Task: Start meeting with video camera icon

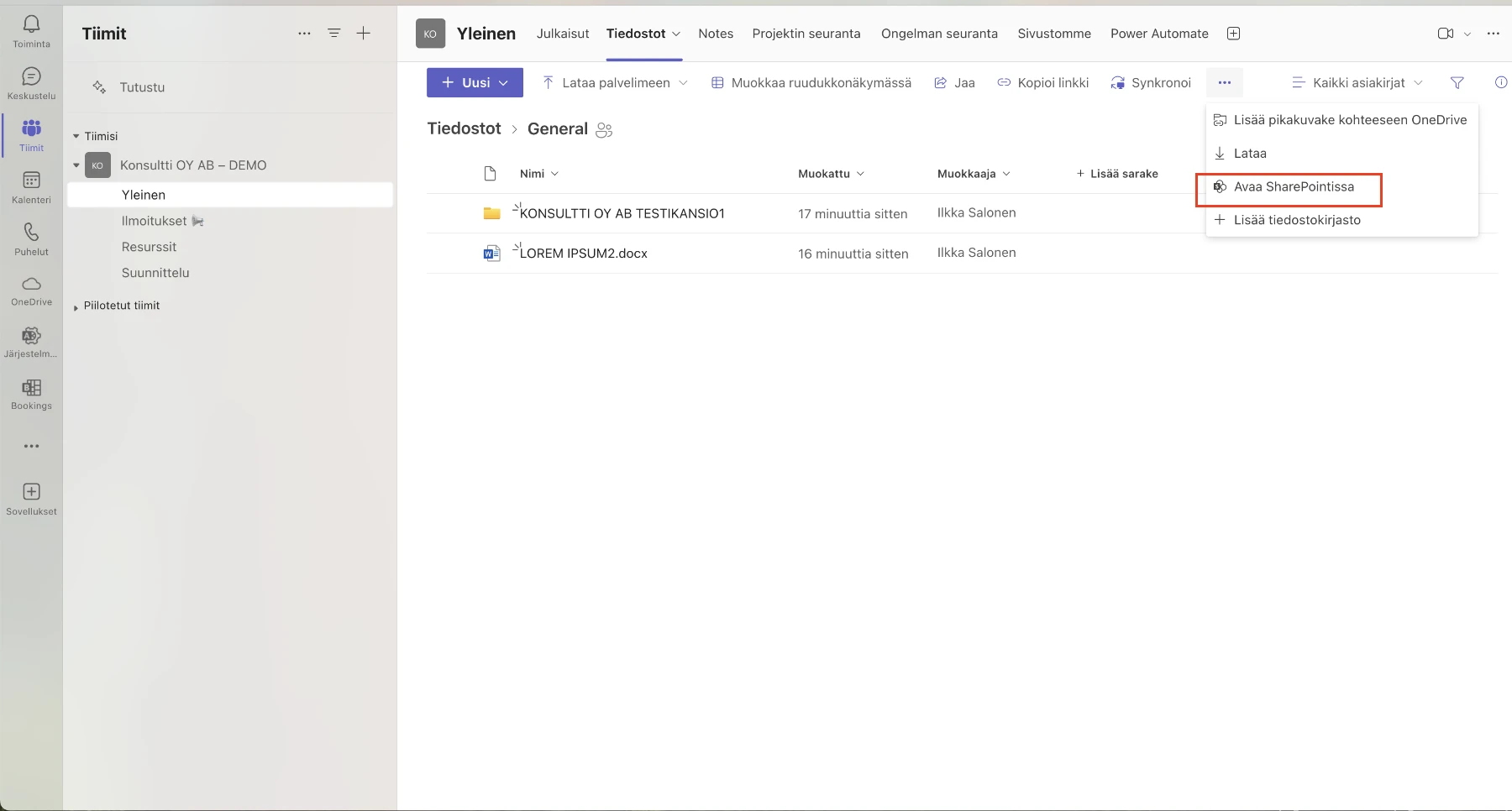Action: (x=1446, y=34)
